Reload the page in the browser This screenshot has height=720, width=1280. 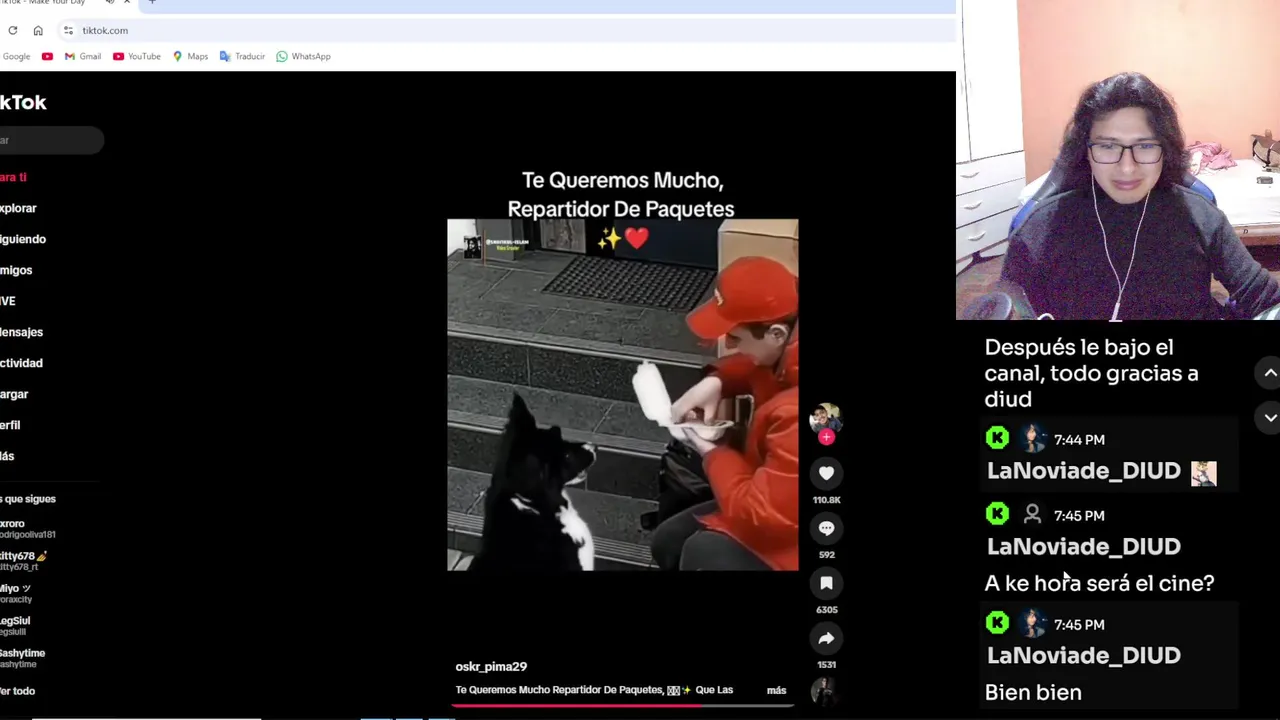(x=13, y=30)
